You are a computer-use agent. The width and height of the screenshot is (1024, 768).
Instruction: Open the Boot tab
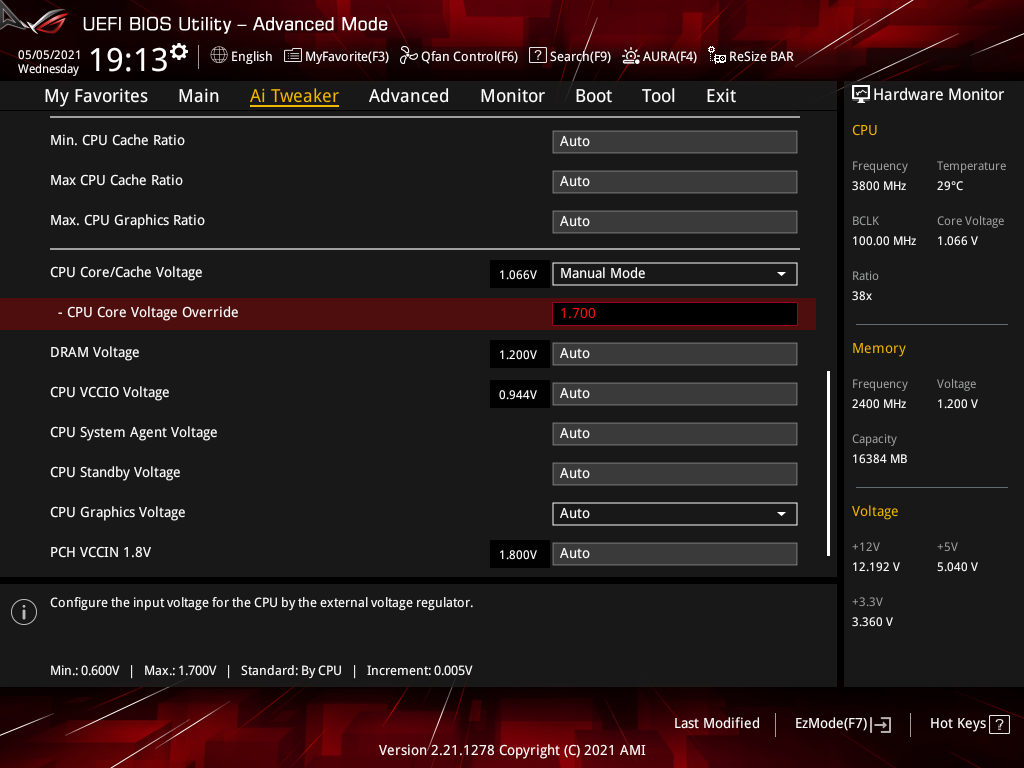pos(593,96)
